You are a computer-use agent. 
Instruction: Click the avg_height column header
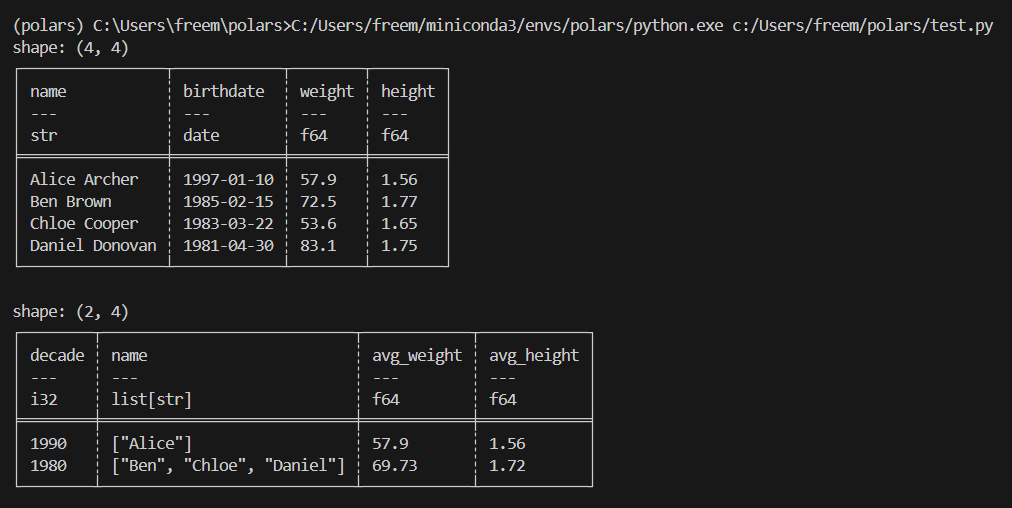[534, 356]
